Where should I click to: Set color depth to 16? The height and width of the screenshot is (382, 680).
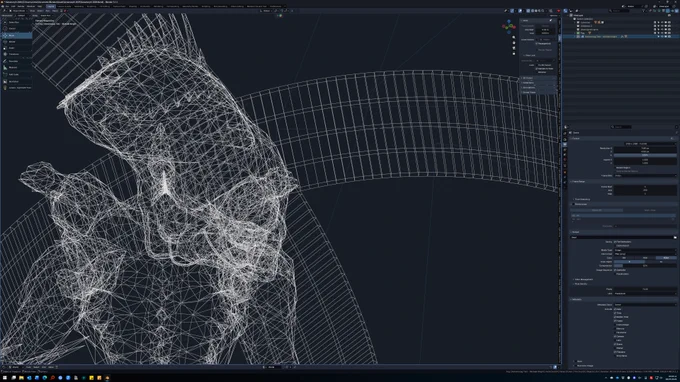pyautogui.click(x=661, y=262)
